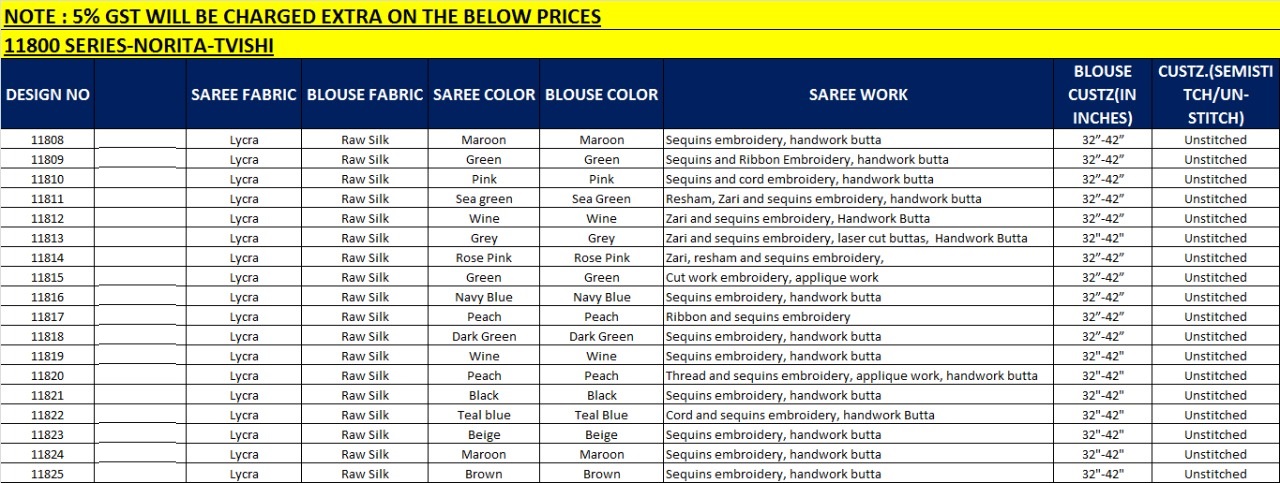Click the SAREE FABRIC column header

click(244, 94)
